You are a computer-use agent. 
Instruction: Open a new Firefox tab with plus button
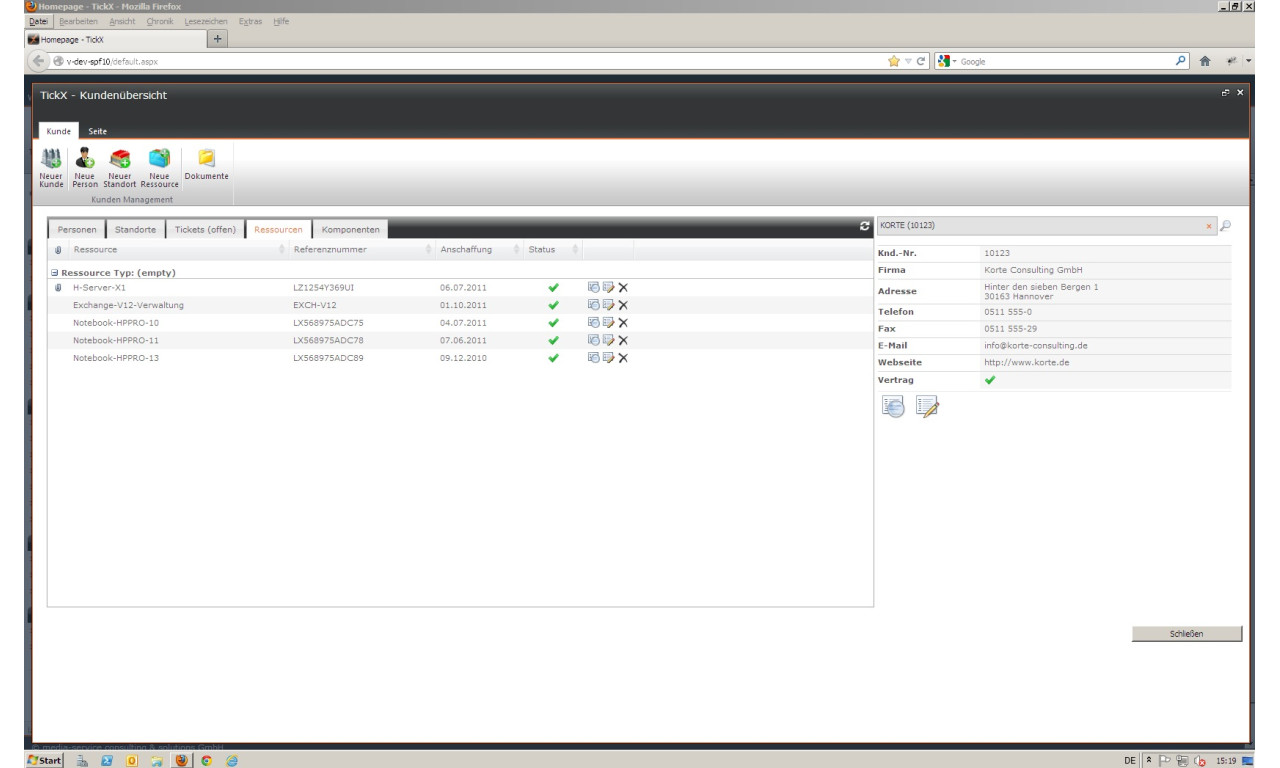click(219, 39)
